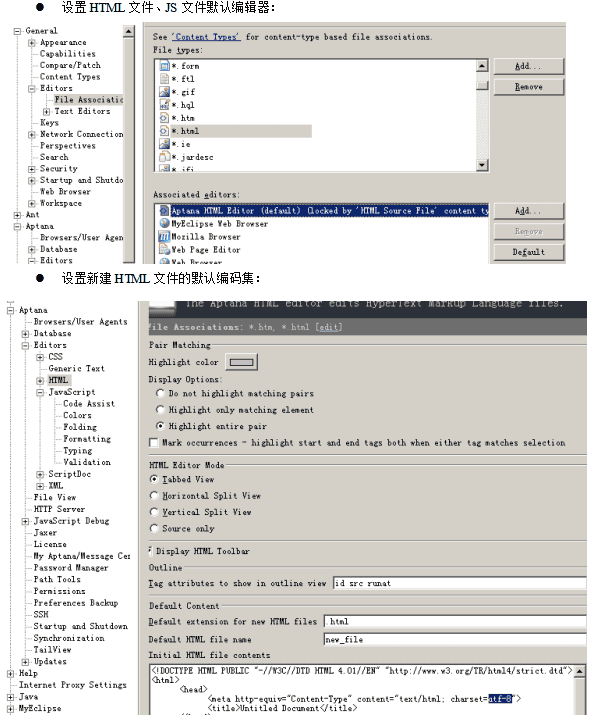
Task: Click the MyEclipse Web Browser icon
Action: click(x=164, y=223)
